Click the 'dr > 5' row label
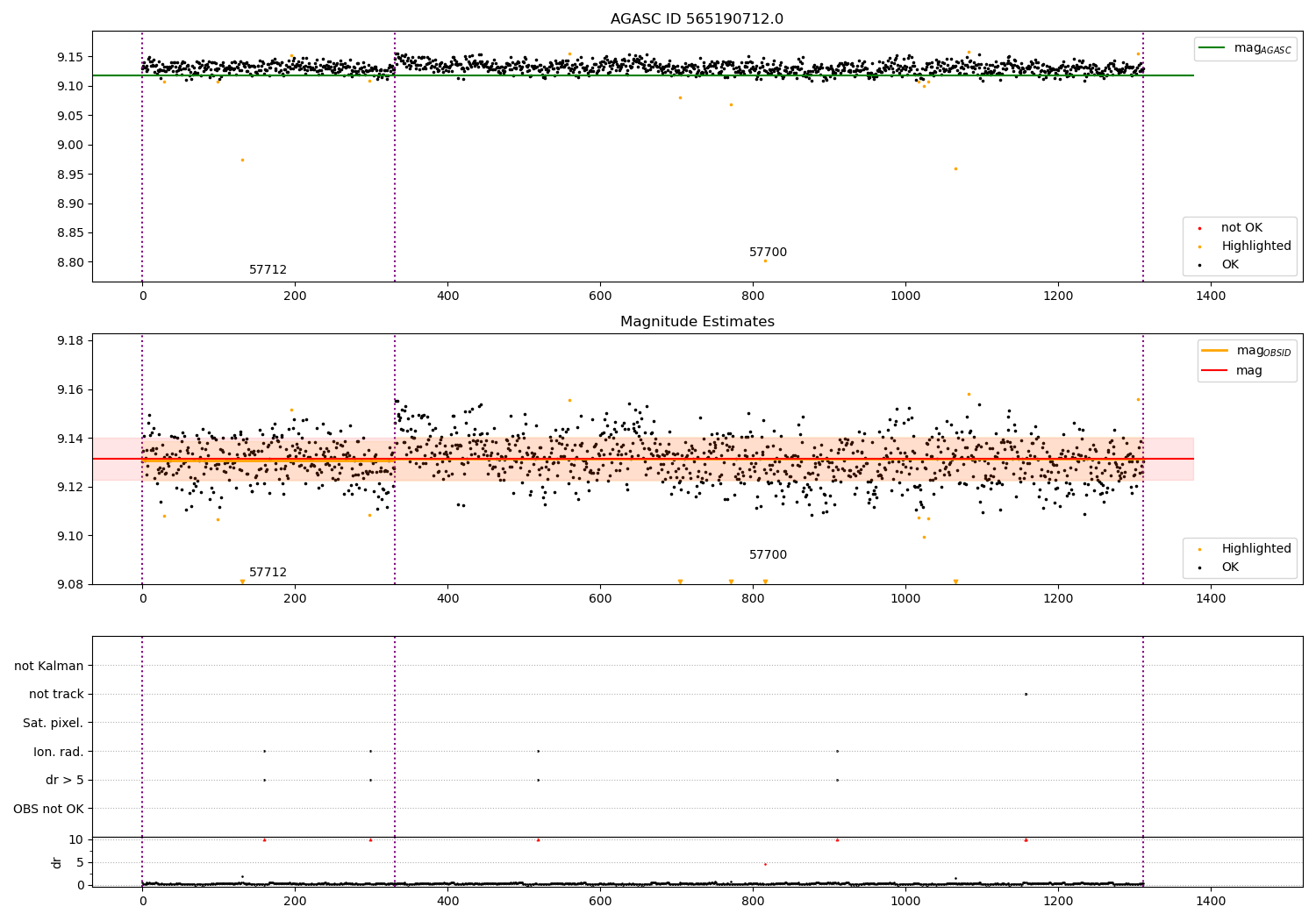Screen dimensions: 1316x921 [x=65, y=780]
